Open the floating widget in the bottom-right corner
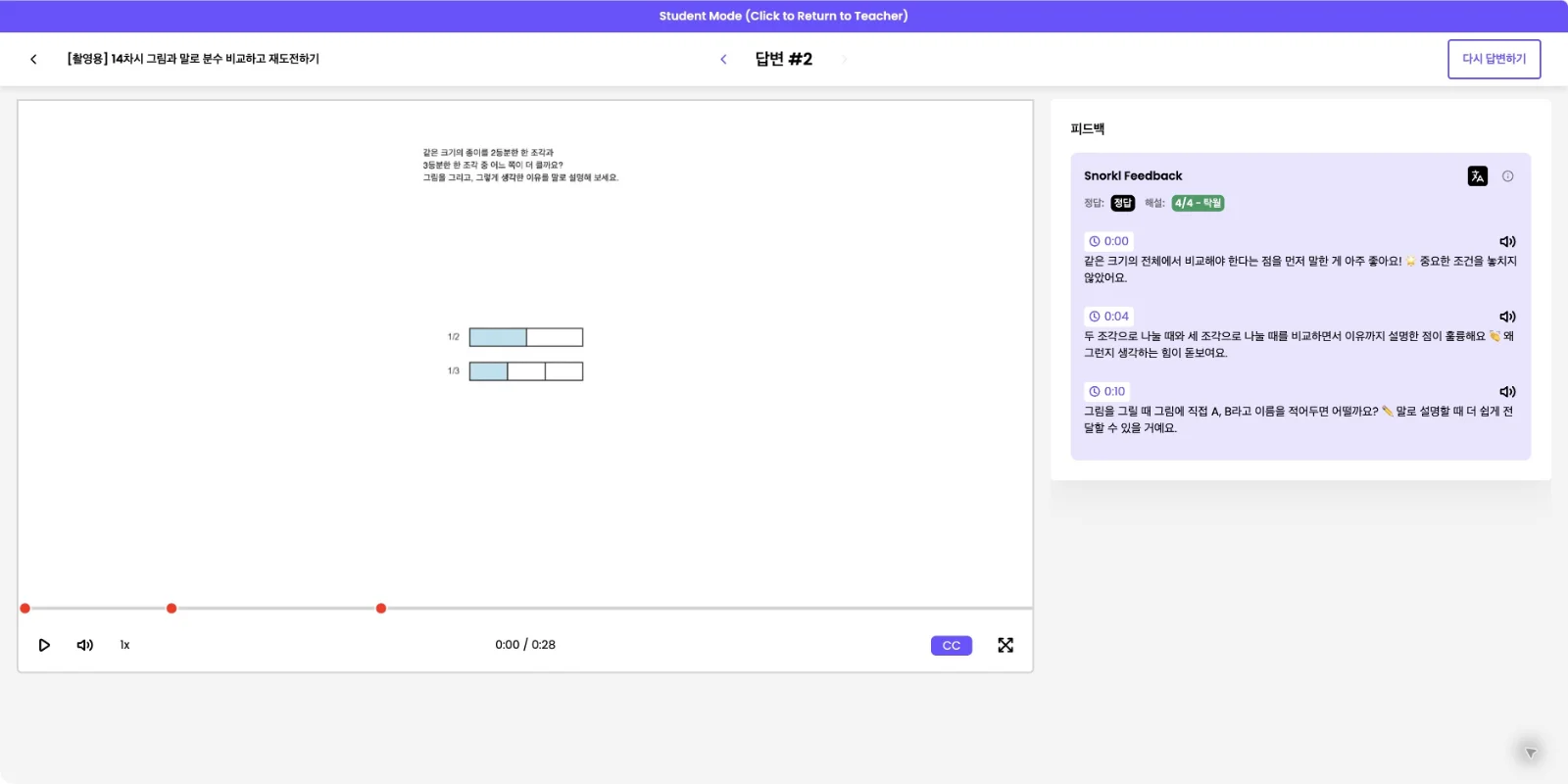This screenshot has height=784, width=1568. click(x=1530, y=753)
